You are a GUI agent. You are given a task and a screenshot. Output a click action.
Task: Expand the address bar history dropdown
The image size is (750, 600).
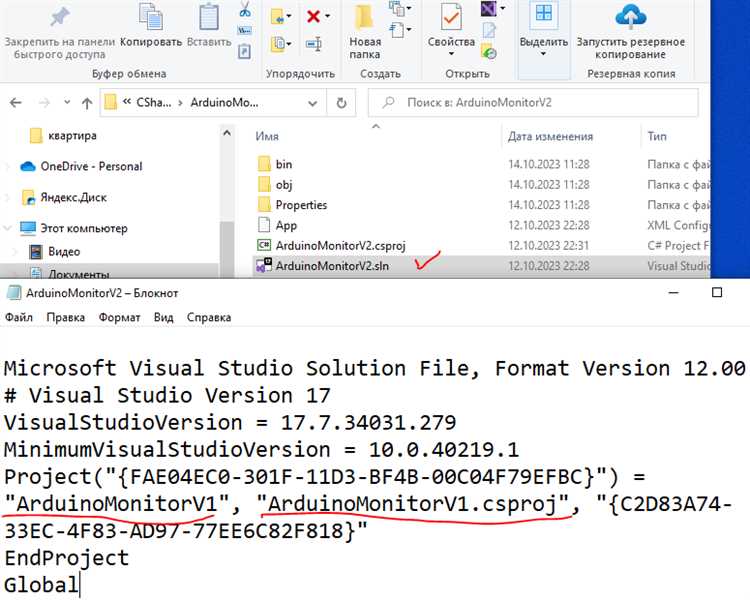(312, 103)
